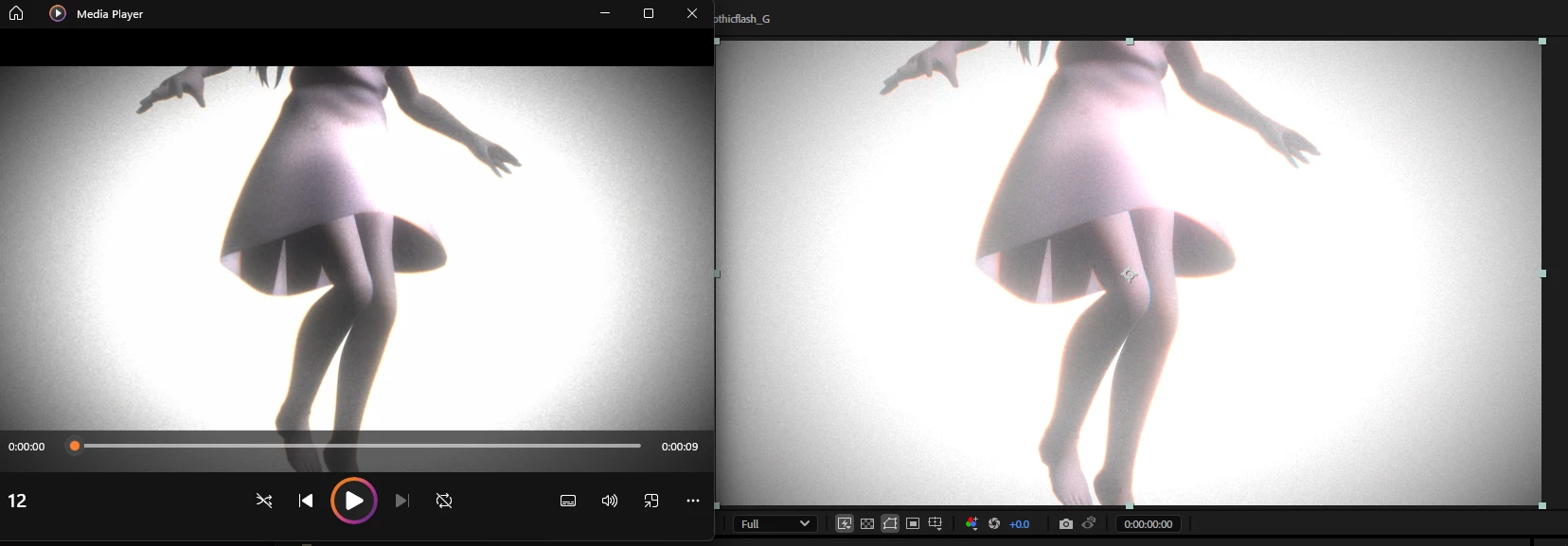Click the +0.0 exposure value
The image size is (1568, 546).
(1020, 524)
